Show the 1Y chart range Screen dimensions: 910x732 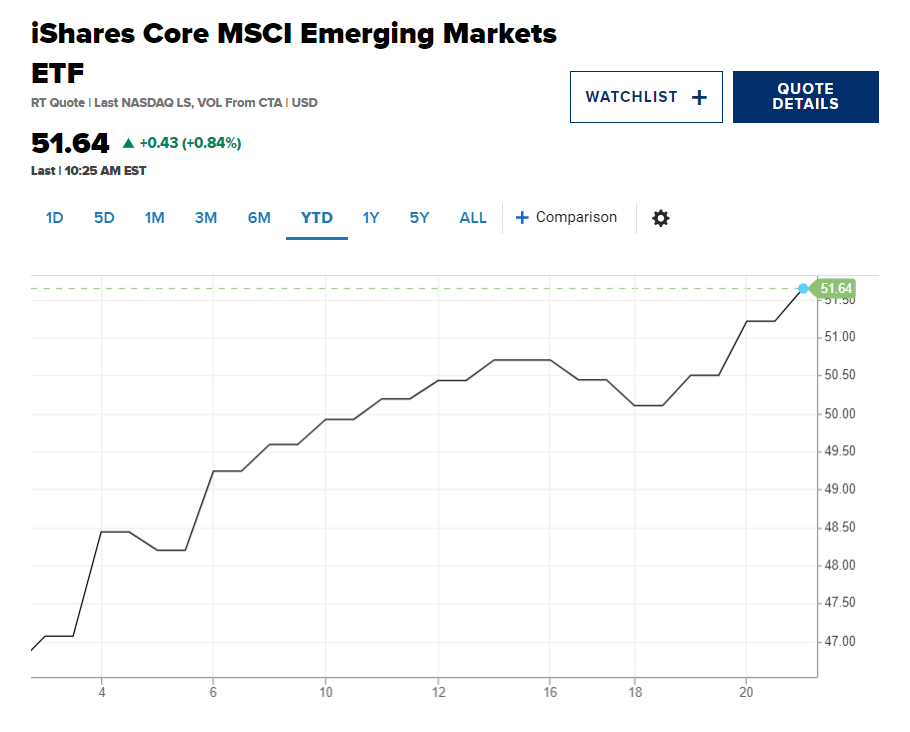[371, 218]
